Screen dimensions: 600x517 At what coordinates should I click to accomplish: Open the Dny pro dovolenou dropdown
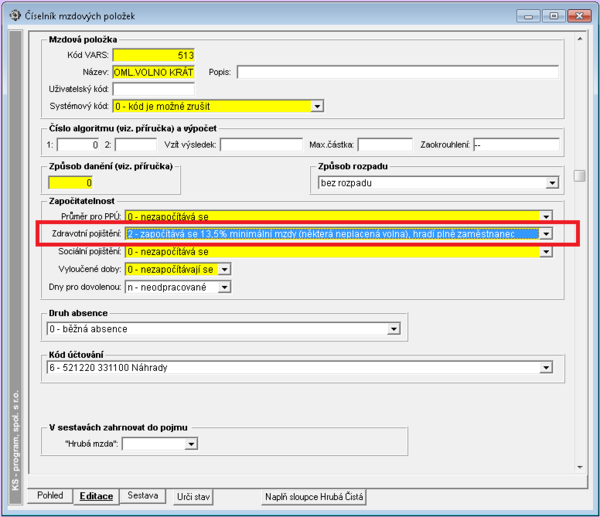[225, 287]
